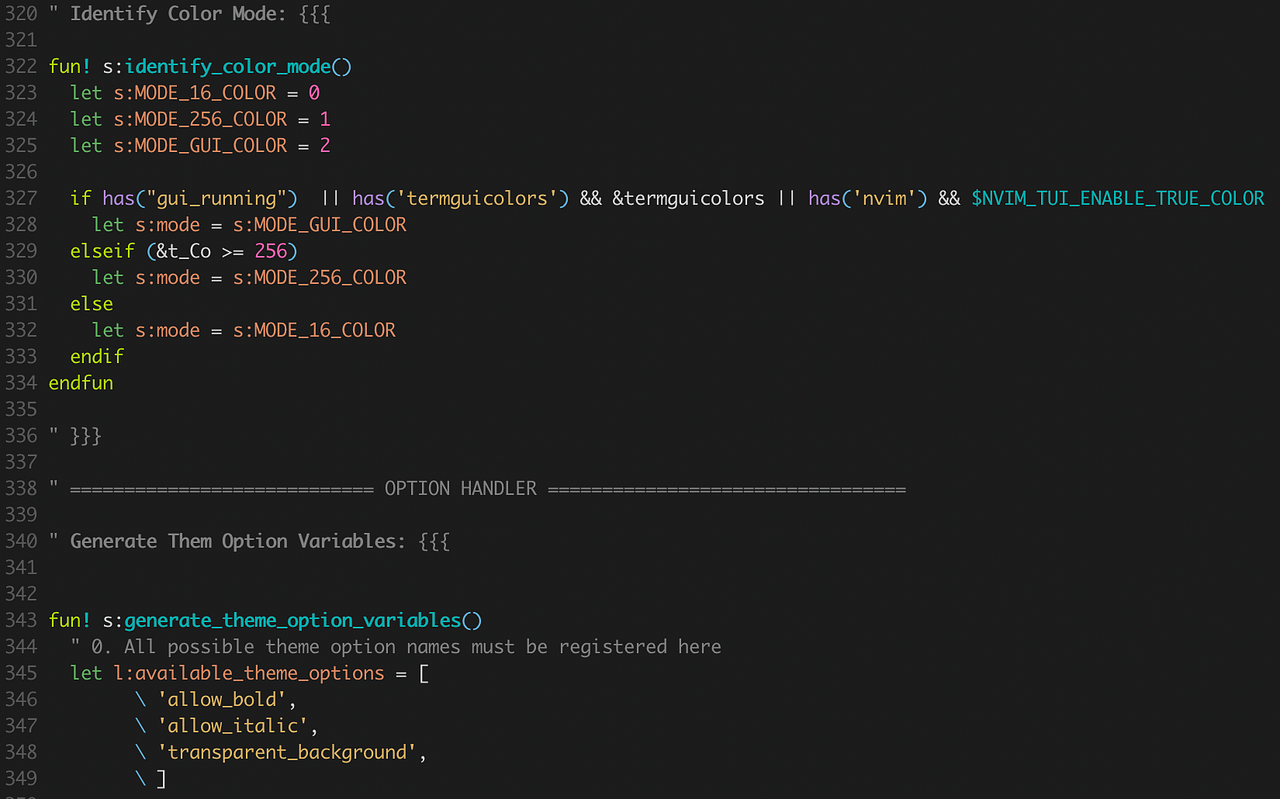The height and width of the screenshot is (799, 1280).
Task: Select line number 322 in the gutter
Action: point(22,66)
